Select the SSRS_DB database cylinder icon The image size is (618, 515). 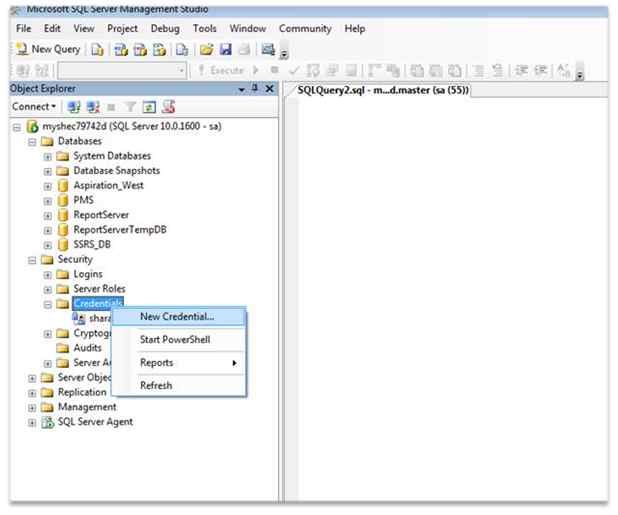pyautogui.click(x=63, y=245)
